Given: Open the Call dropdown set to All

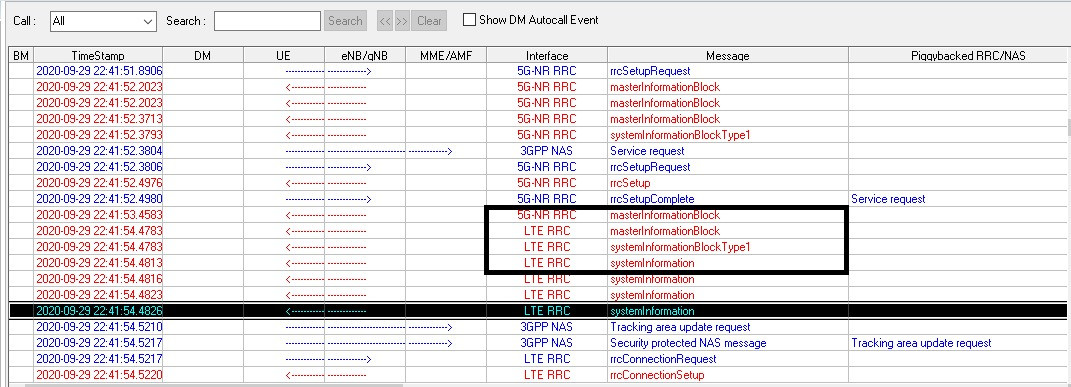Looking at the screenshot, I should (103, 21).
